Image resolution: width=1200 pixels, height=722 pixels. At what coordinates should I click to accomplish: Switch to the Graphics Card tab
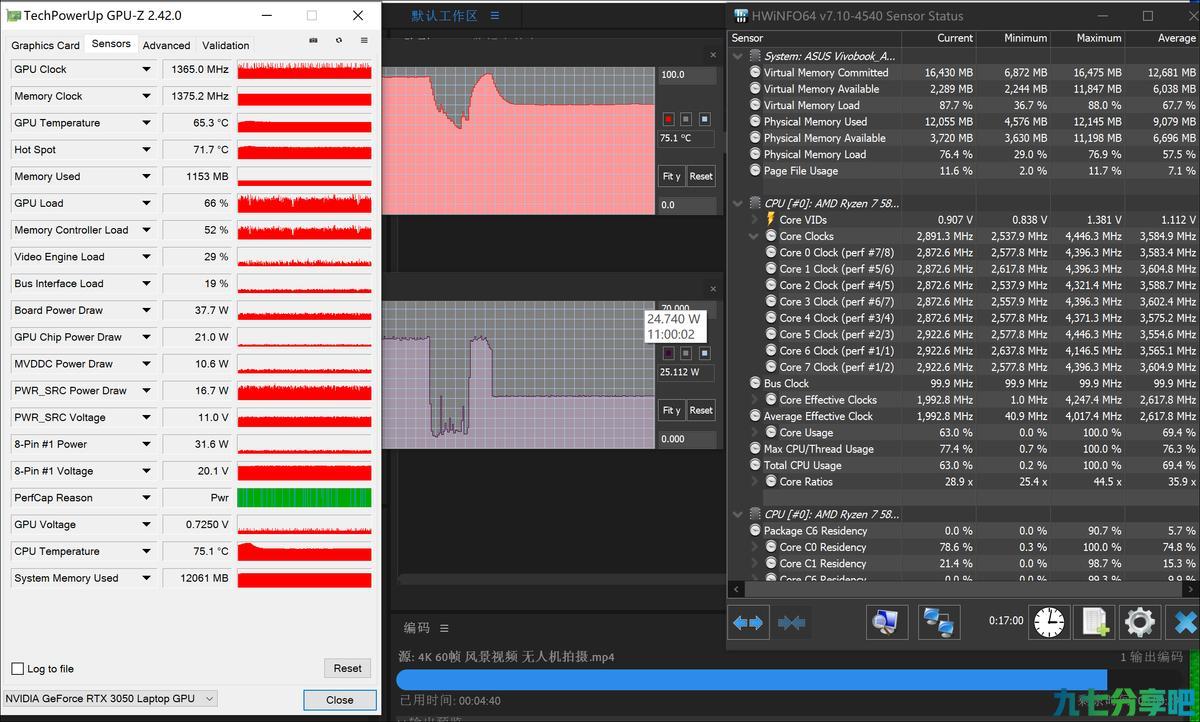(46, 45)
